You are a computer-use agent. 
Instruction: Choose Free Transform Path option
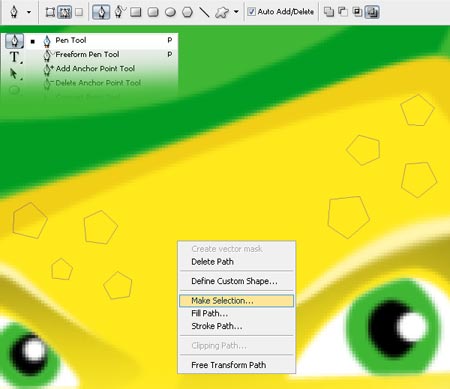pos(236,365)
